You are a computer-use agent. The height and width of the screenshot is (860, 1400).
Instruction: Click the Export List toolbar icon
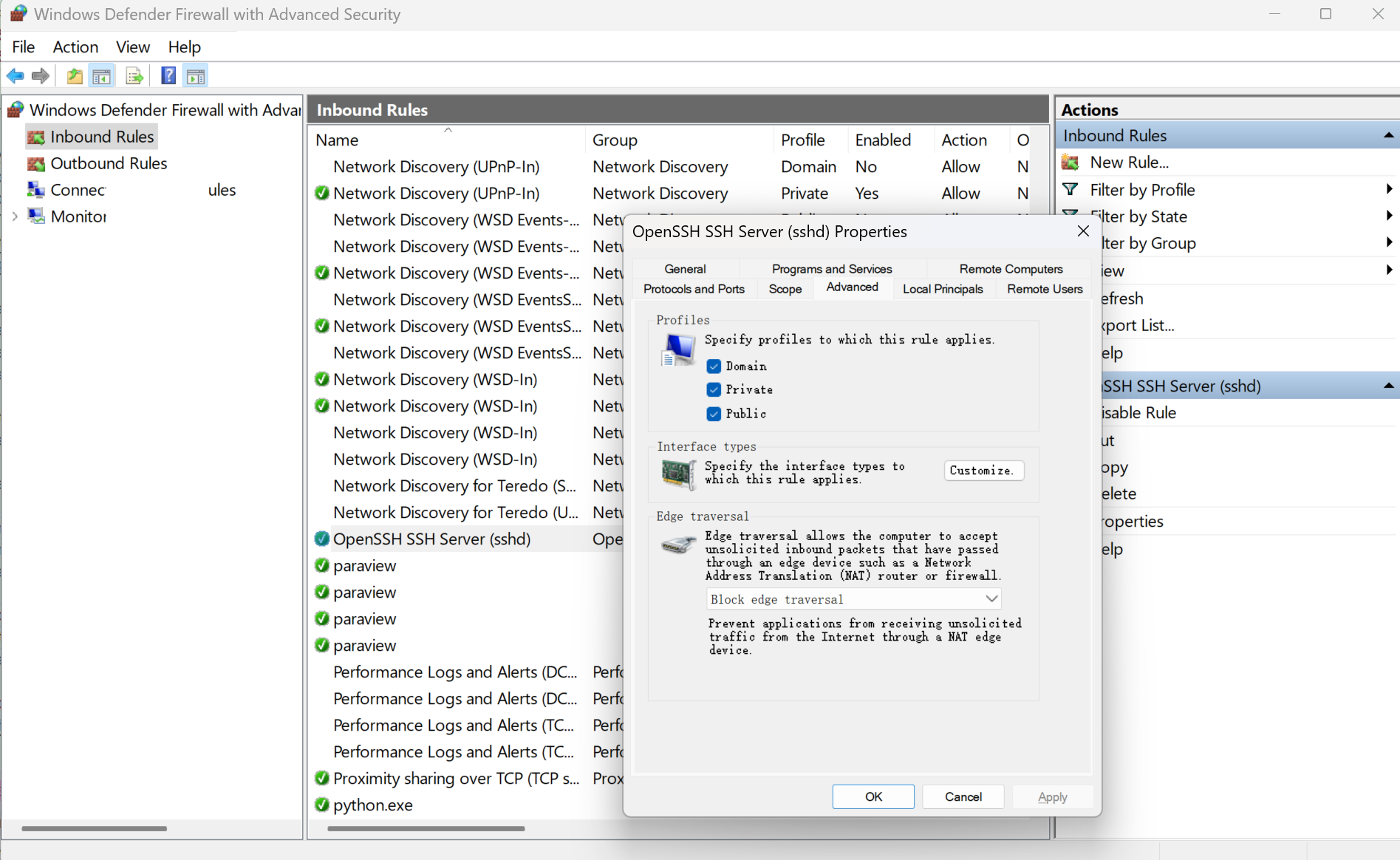point(134,75)
